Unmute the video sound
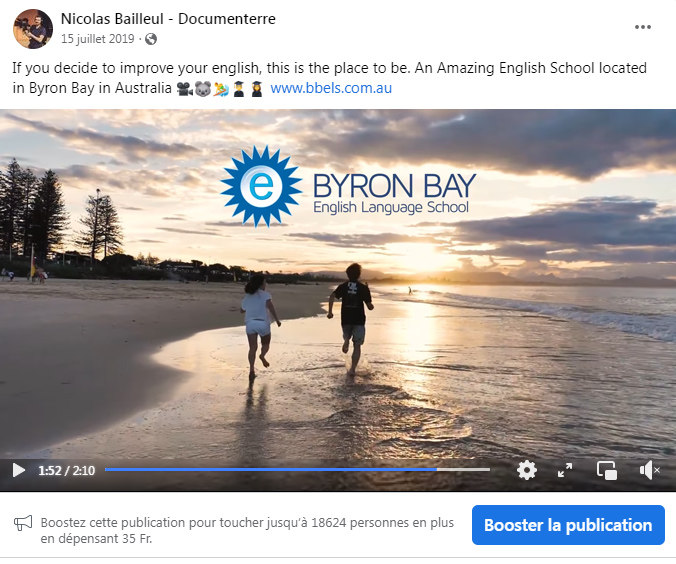The image size is (676, 564). [649, 470]
